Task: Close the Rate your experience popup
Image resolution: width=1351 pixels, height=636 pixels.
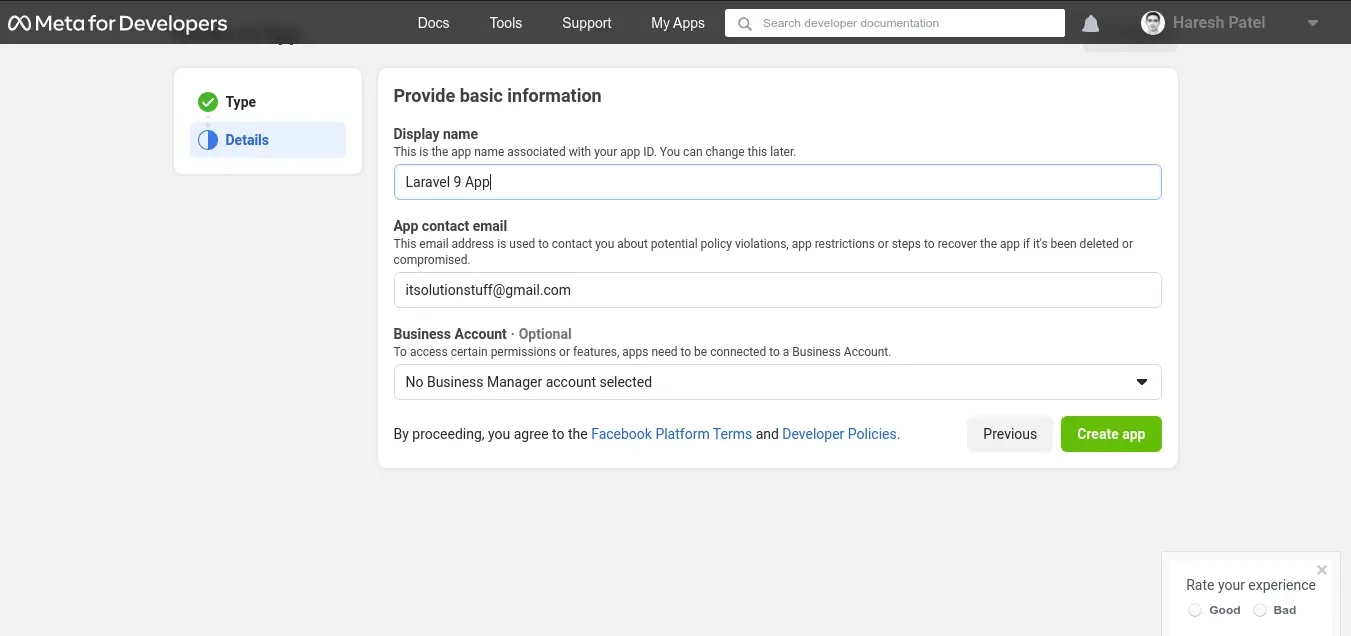Action: tap(1322, 570)
